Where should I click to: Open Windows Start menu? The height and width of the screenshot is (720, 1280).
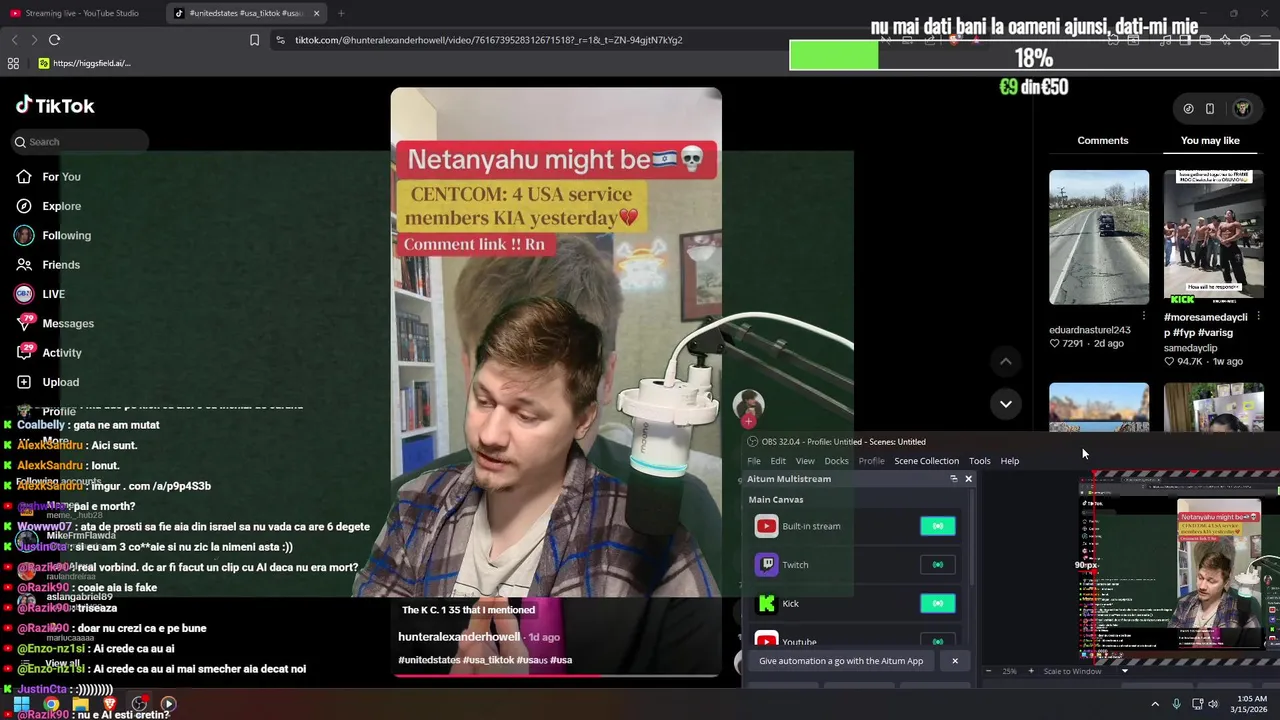coord(21,704)
